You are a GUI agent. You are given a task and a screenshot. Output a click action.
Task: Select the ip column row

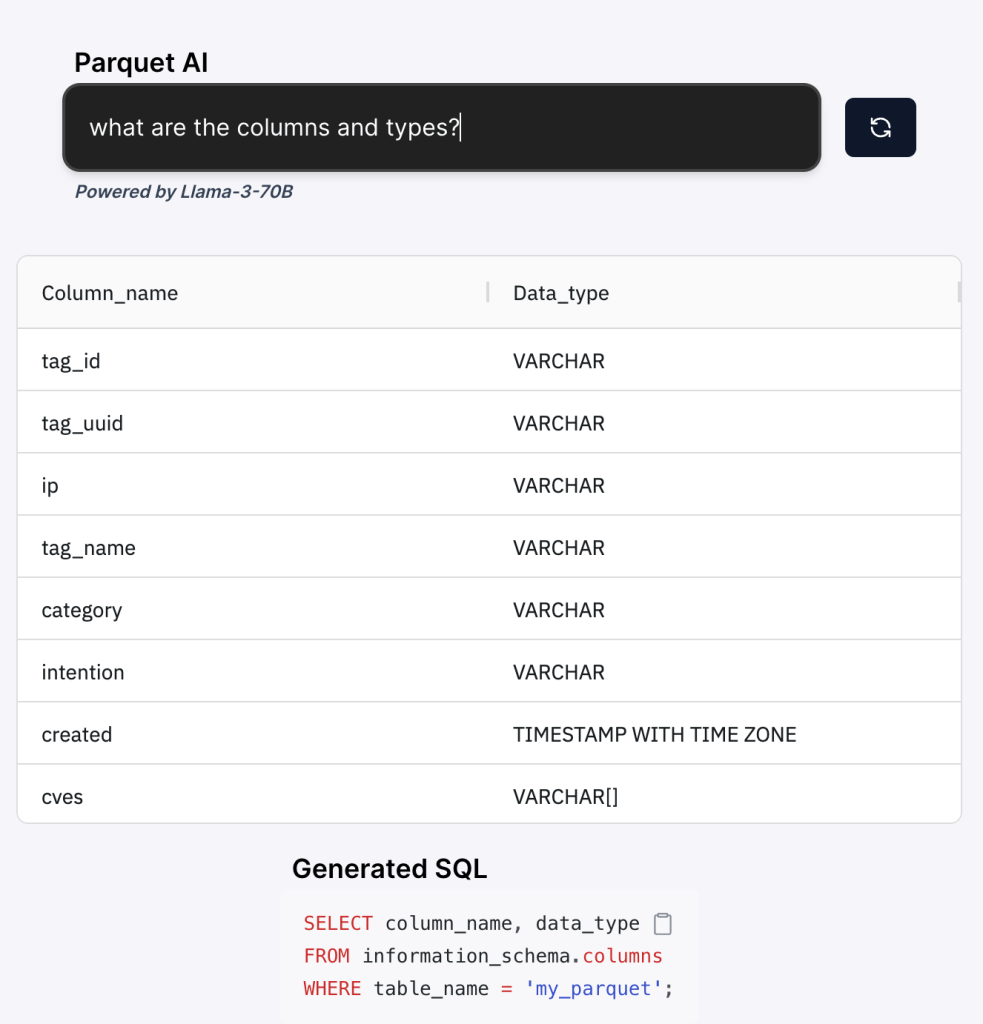pyautogui.click(x=489, y=485)
